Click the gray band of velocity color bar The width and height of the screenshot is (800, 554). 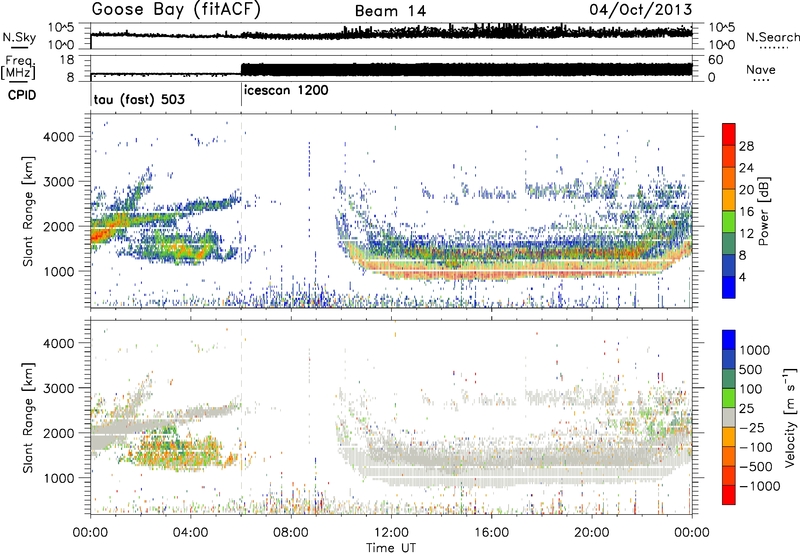729,417
